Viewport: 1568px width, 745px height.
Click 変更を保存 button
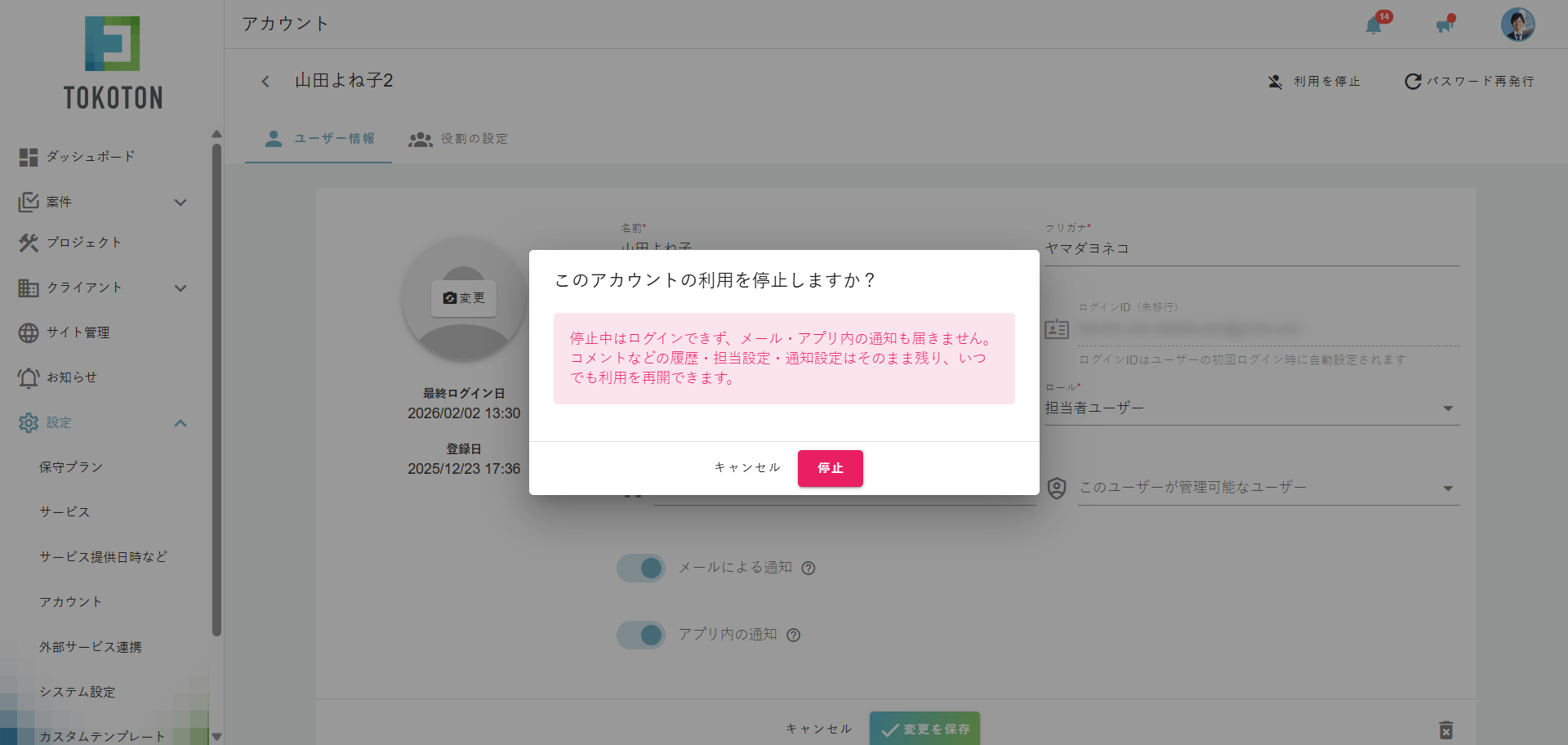(924, 729)
